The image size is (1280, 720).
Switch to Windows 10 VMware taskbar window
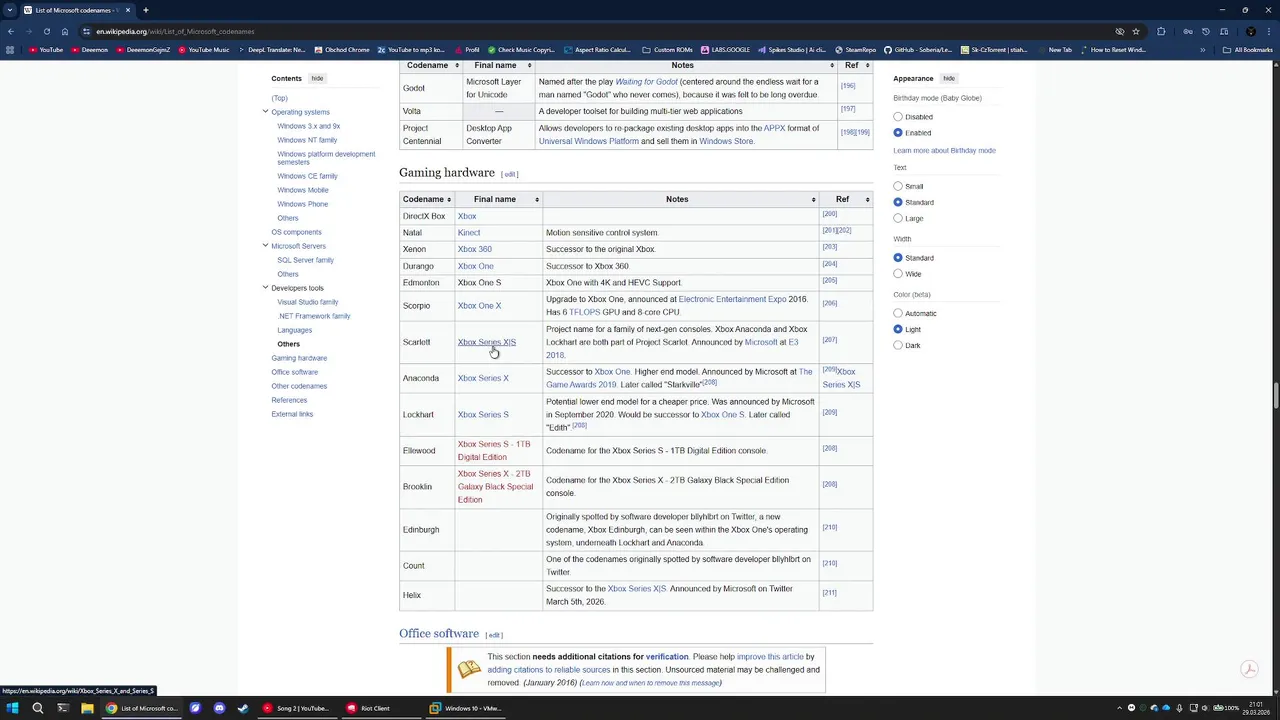pyautogui.click(x=466, y=708)
